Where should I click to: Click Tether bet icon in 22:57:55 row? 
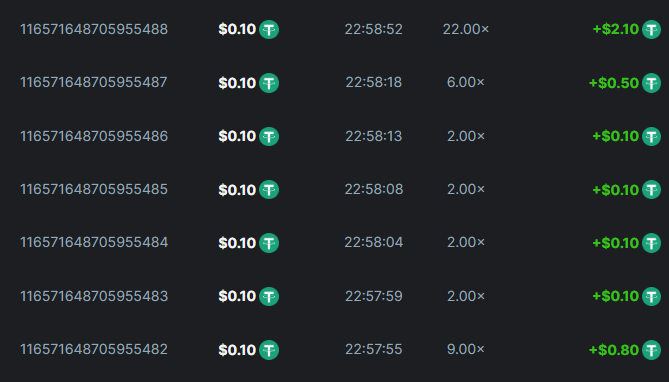(269, 350)
